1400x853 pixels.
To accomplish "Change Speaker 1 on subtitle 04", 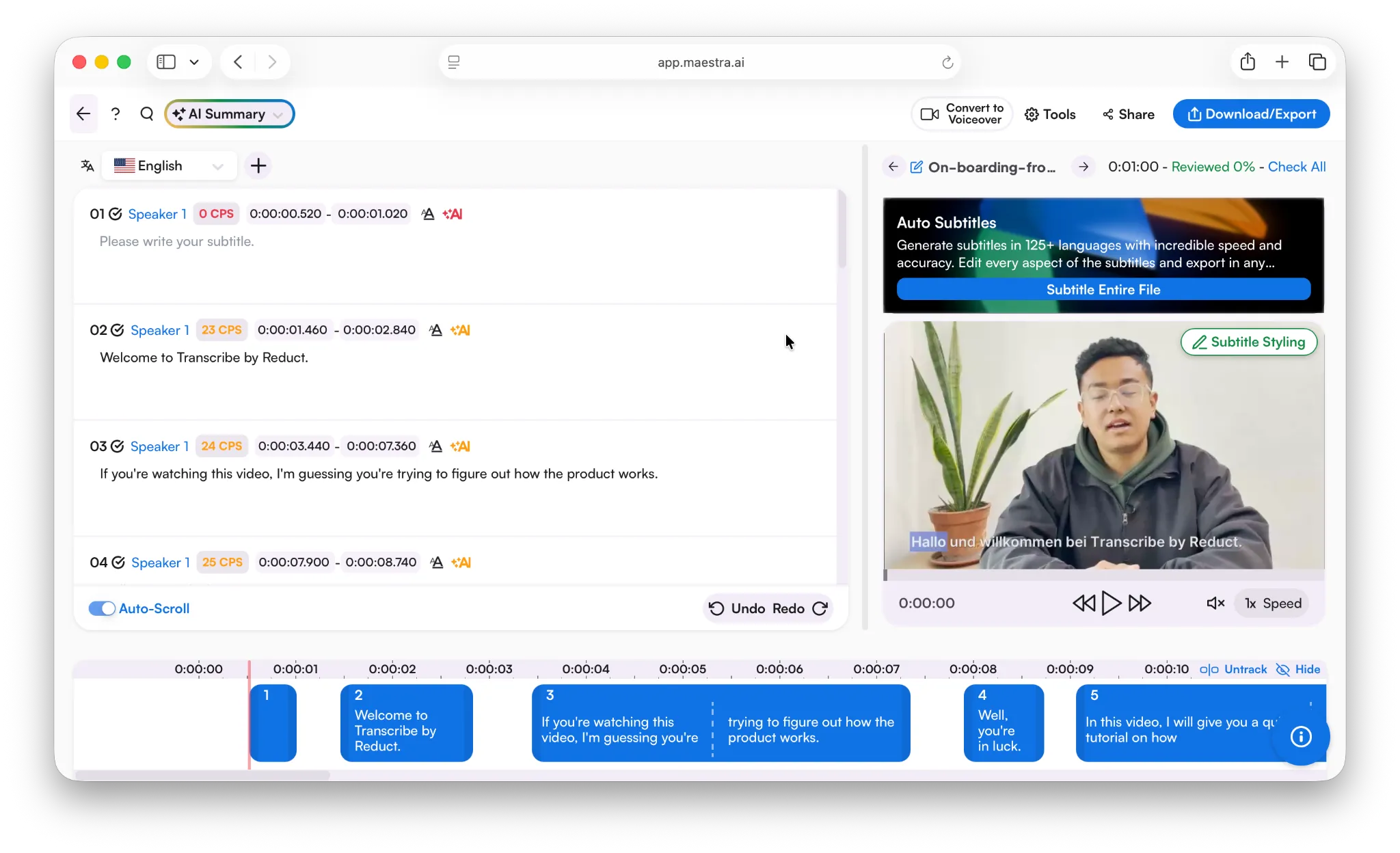I will 161,563.
